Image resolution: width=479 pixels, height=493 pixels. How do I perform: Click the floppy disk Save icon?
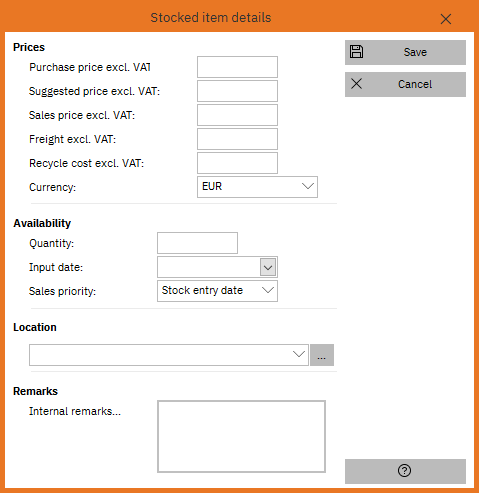coord(356,52)
